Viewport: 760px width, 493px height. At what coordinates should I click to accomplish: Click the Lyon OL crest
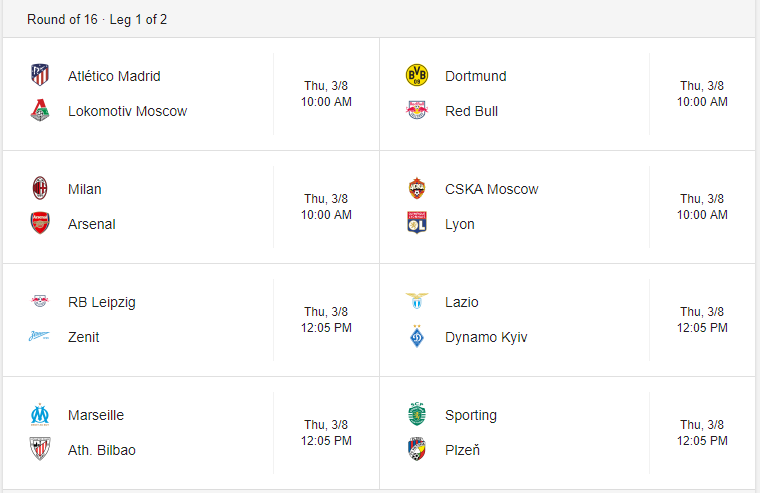coord(417,223)
